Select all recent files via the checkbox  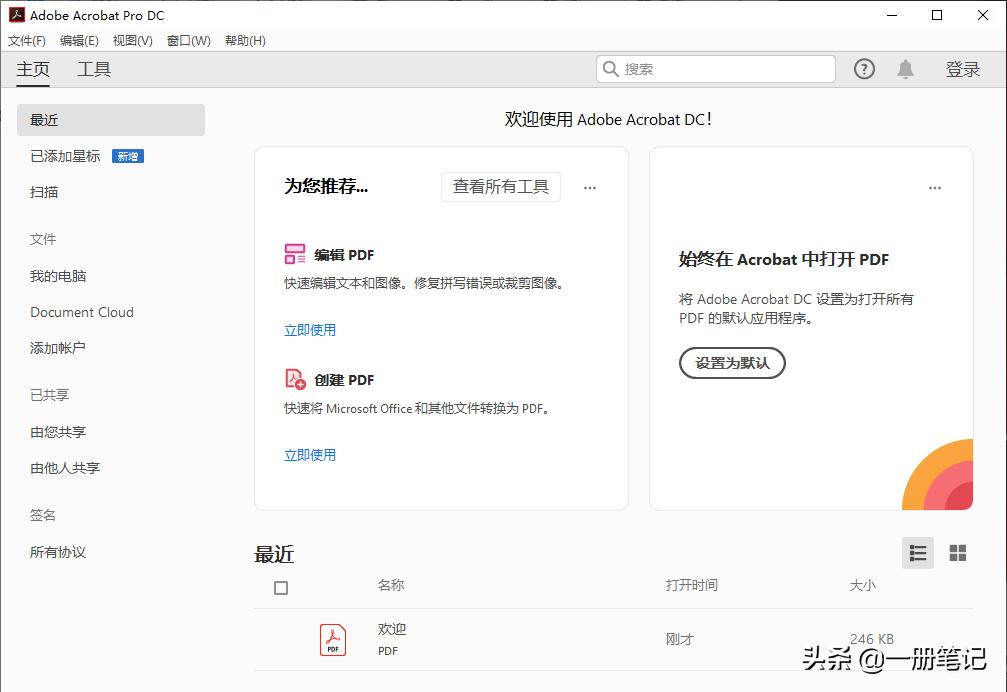click(280, 589)
